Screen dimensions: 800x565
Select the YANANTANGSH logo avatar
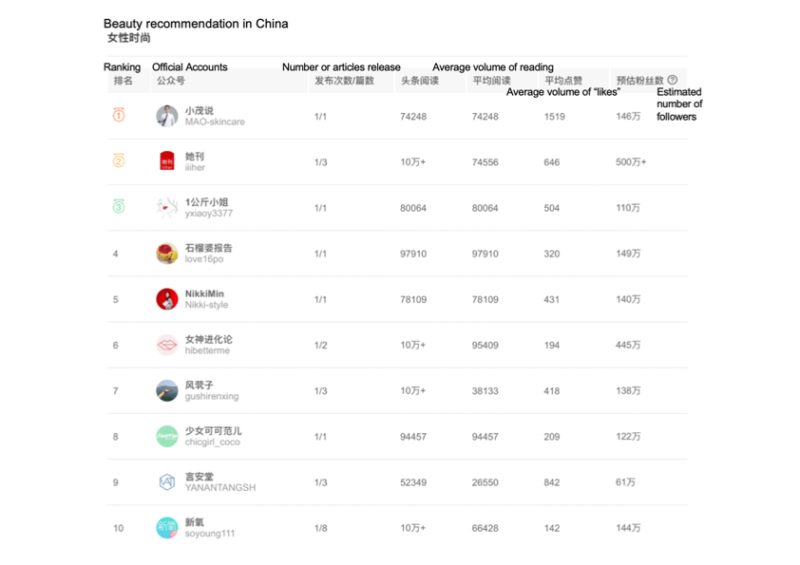[167, 482]
